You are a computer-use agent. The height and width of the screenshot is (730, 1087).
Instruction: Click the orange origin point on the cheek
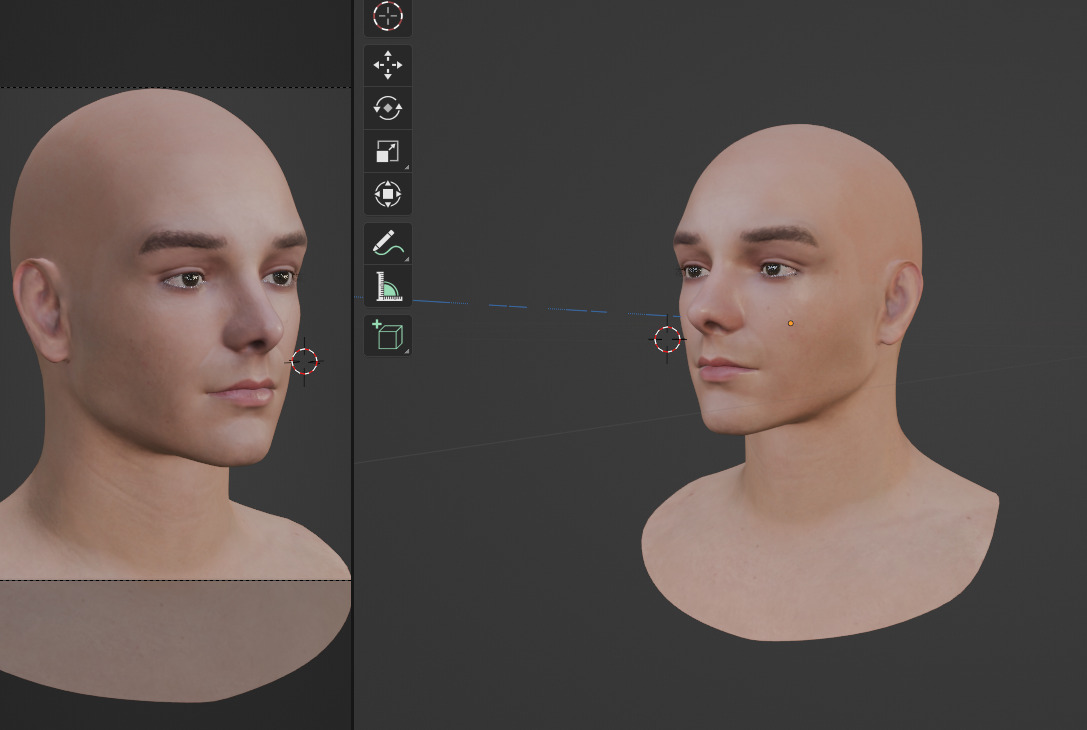pyautogui.click(x=790, y=323)
